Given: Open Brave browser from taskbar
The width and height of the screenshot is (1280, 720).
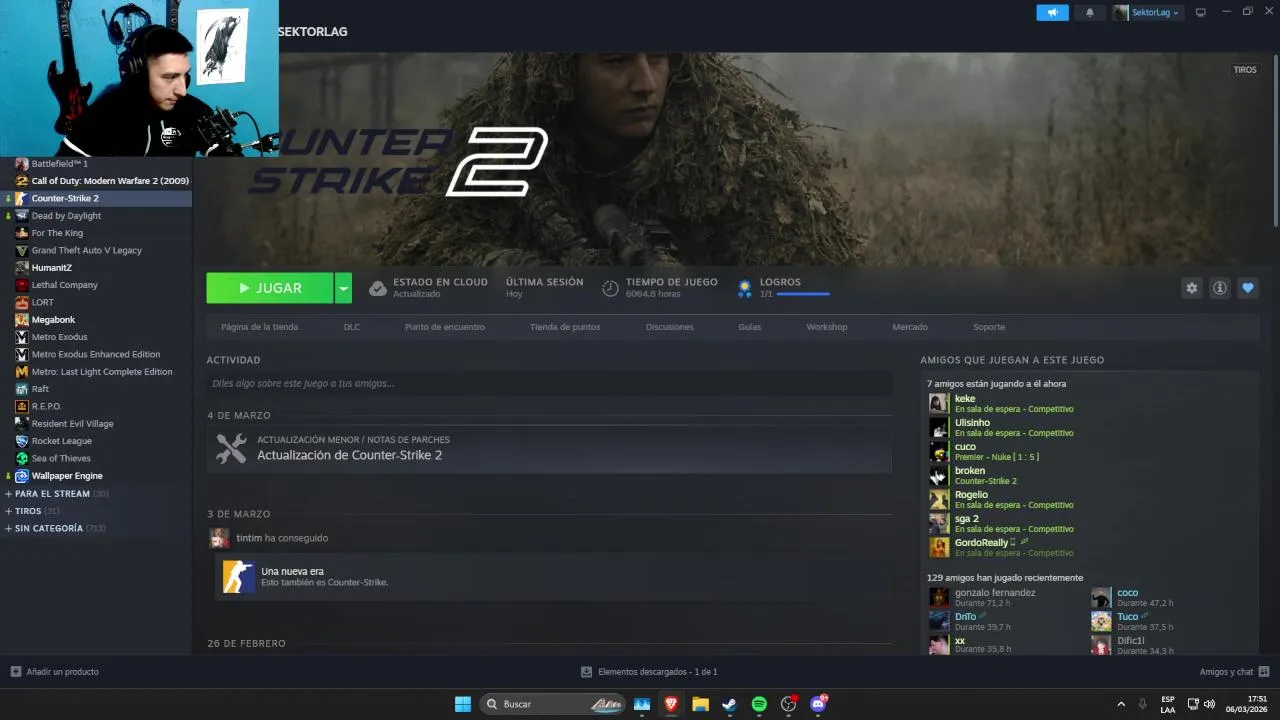Looking at the screenshot, I should [x=671, y=704].
